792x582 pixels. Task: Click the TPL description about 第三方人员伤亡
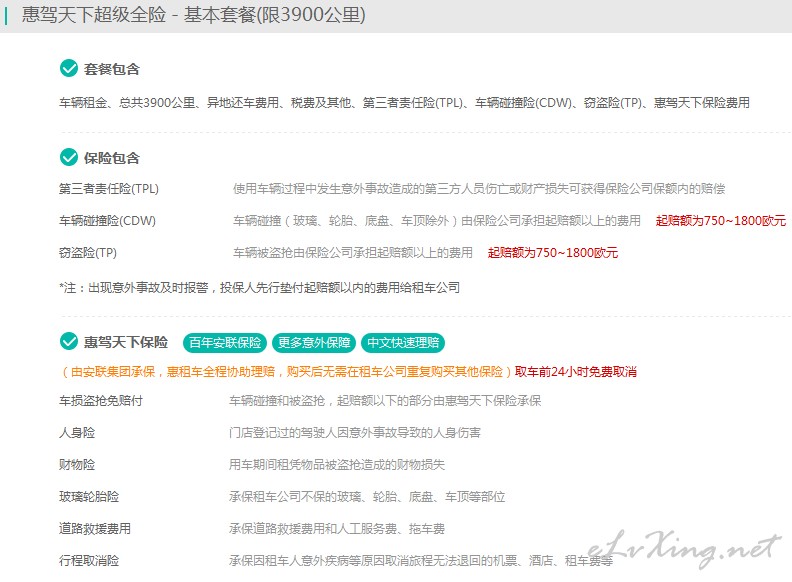(x=479, y=188)
